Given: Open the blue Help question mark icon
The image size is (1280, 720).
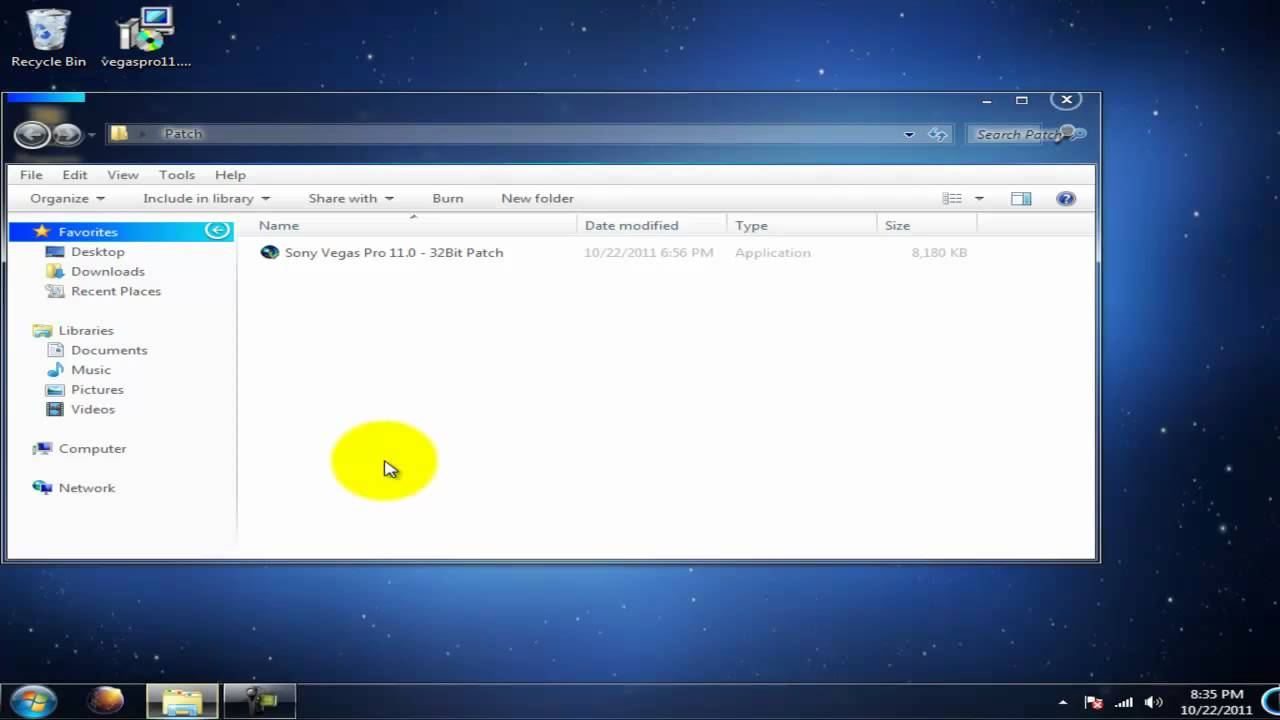Looking at the screenshot, I should coord(1066,198).
